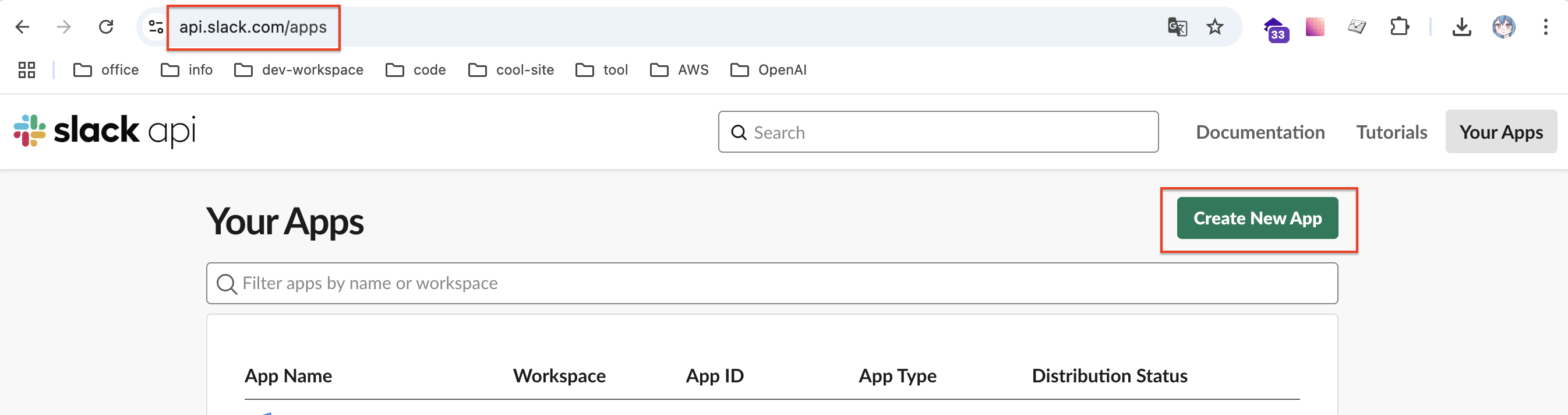The image size is (1568, 415).
Task: Select the Your Apps navigation button
Action: tap(1500, 132)
